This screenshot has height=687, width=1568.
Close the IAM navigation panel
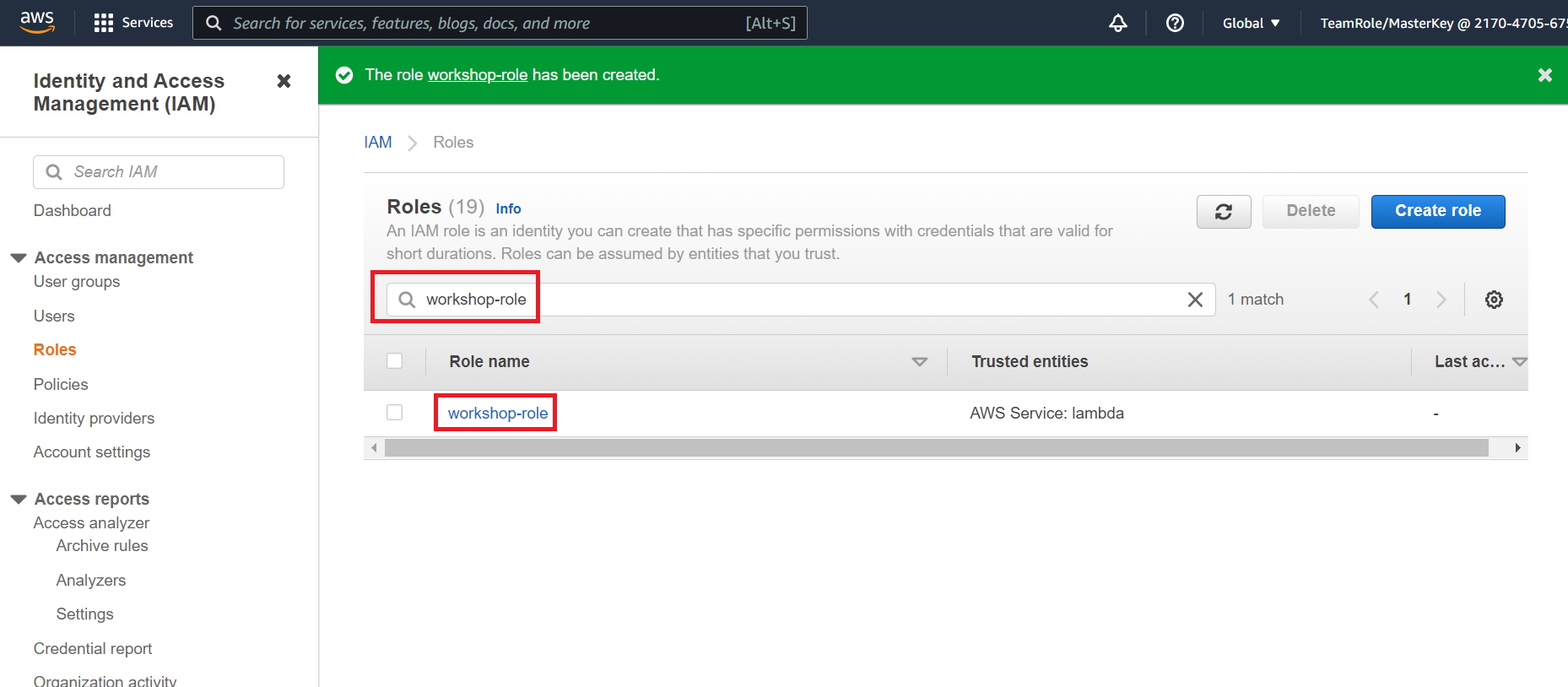(x=284, y=81)
